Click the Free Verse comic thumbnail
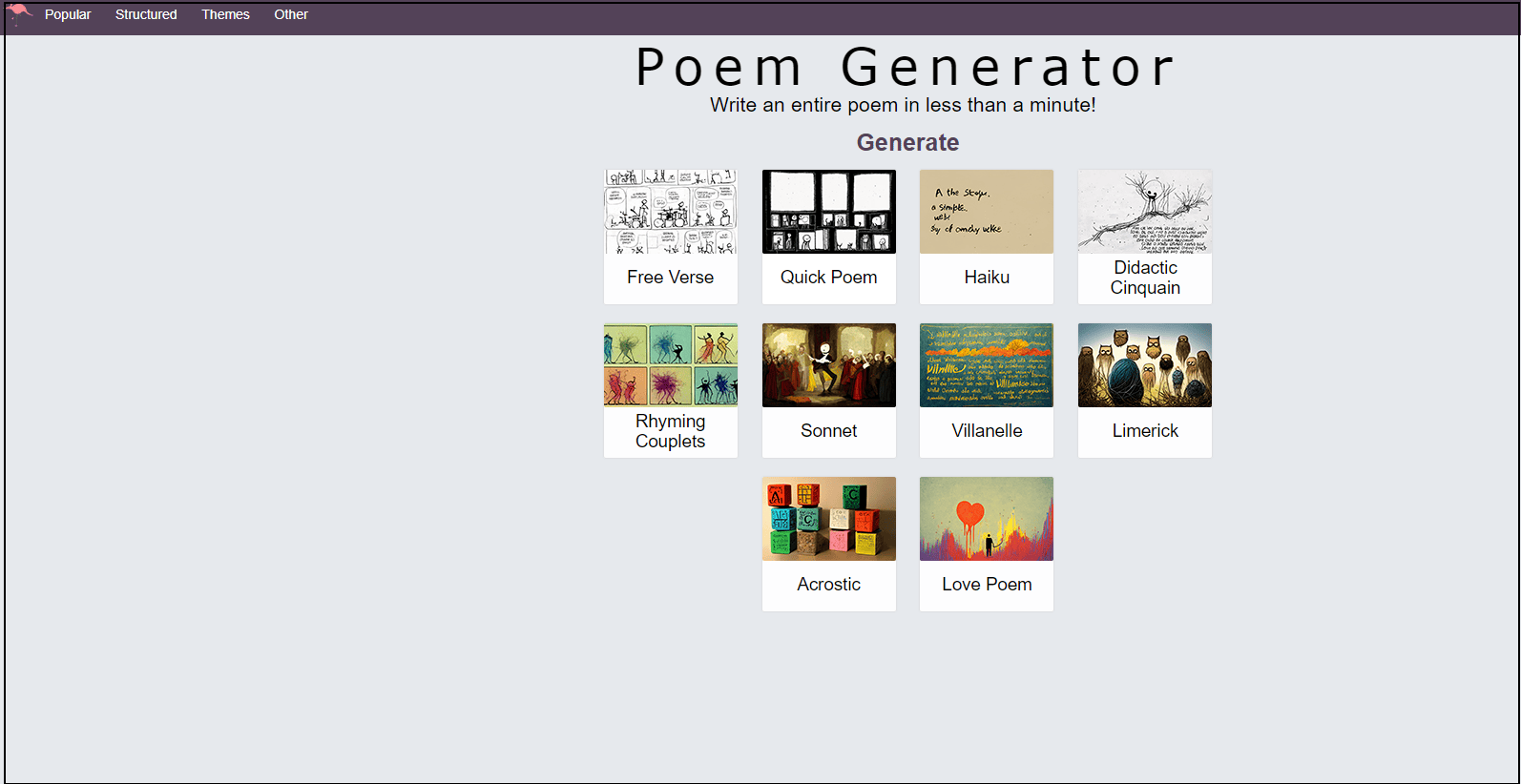This screenshot has width=1521, height=784. pyautogui.click(x=670, y=212)
